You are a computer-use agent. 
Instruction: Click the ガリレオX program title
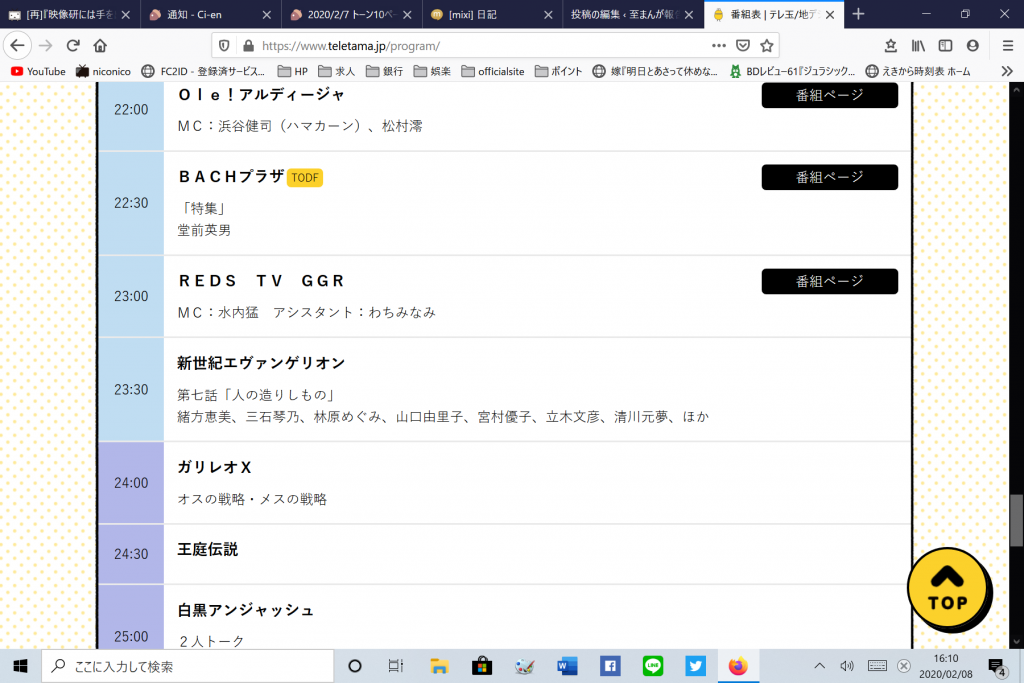(x=214, y=468)
